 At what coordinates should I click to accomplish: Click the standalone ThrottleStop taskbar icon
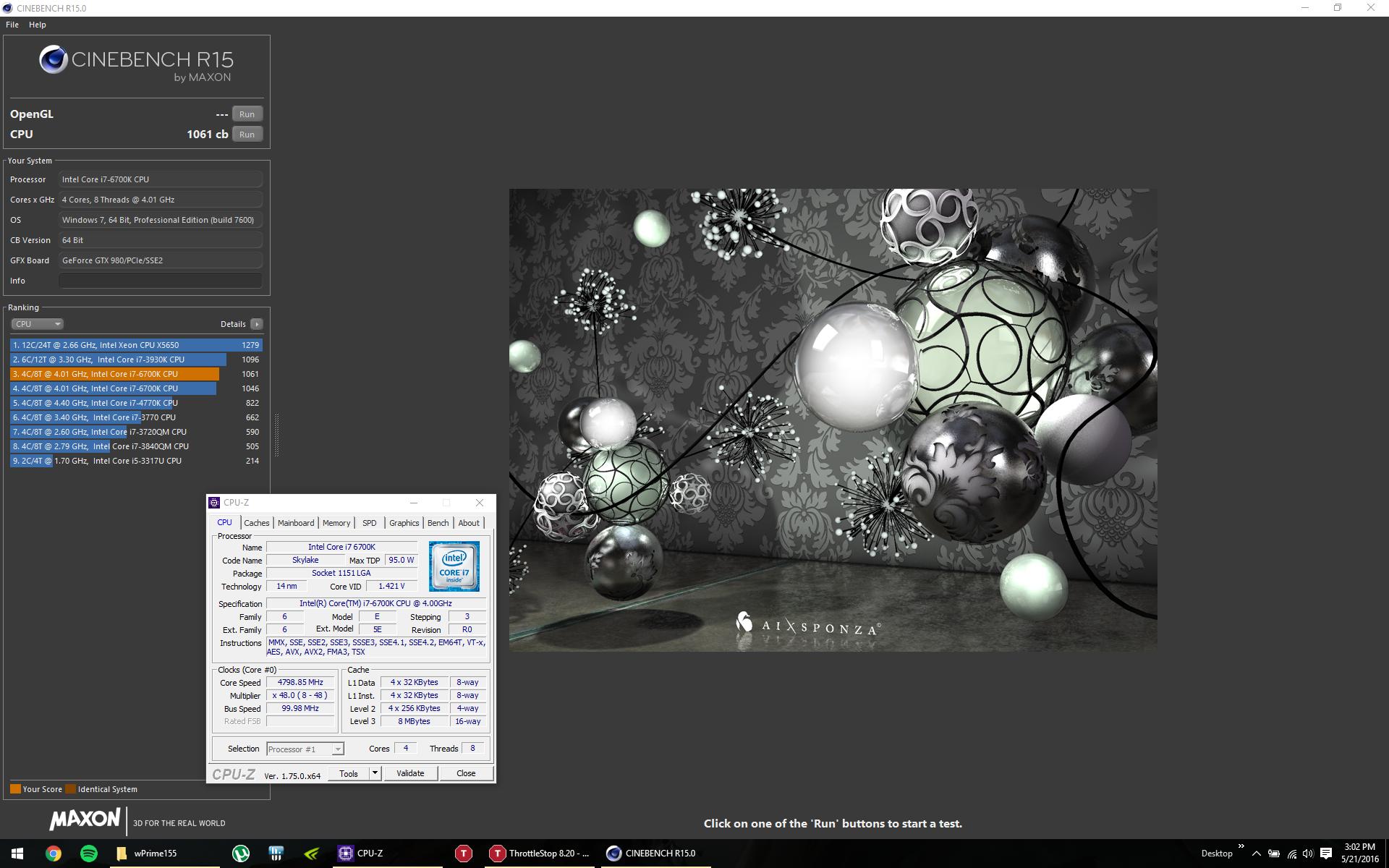click(463, 854)
